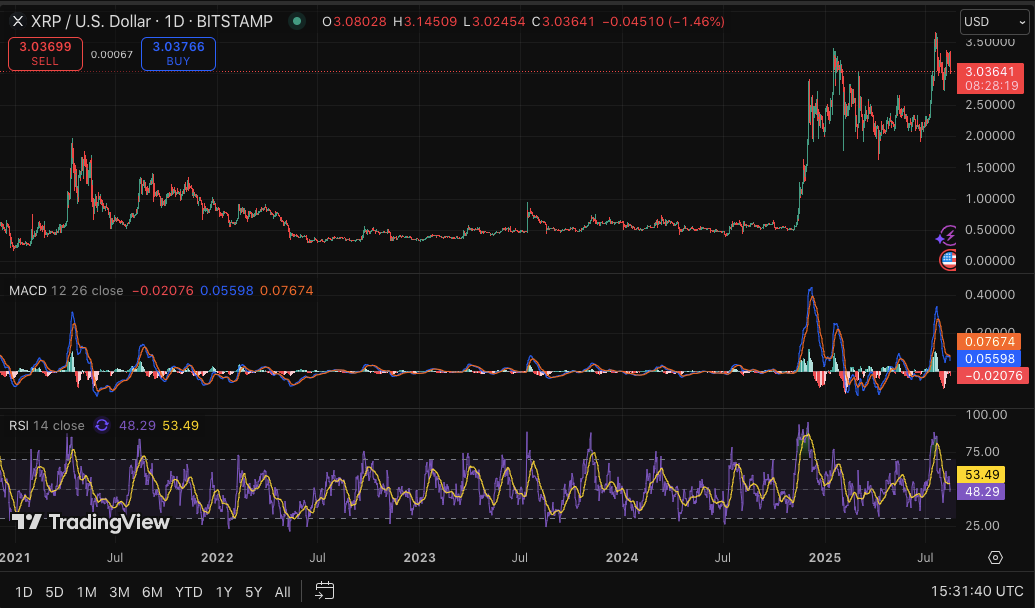Click the purple lightning event marker
Screen dimensions: 1035x608
coord(946,236)
